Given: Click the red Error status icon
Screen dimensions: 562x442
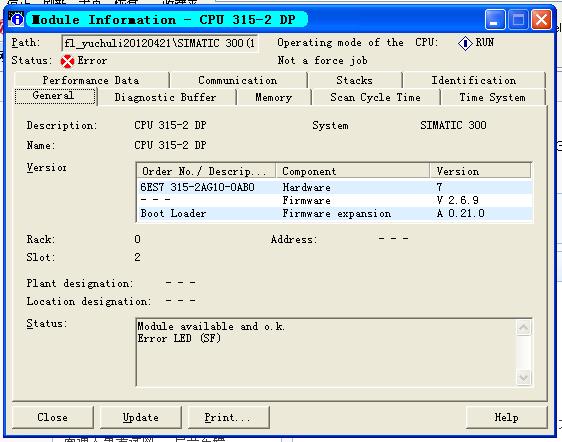Looking at the screenshot, I should point(67,61).
